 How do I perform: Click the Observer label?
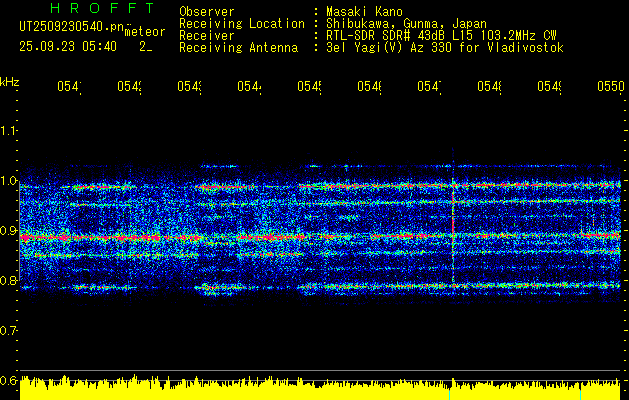click(207, 12)
